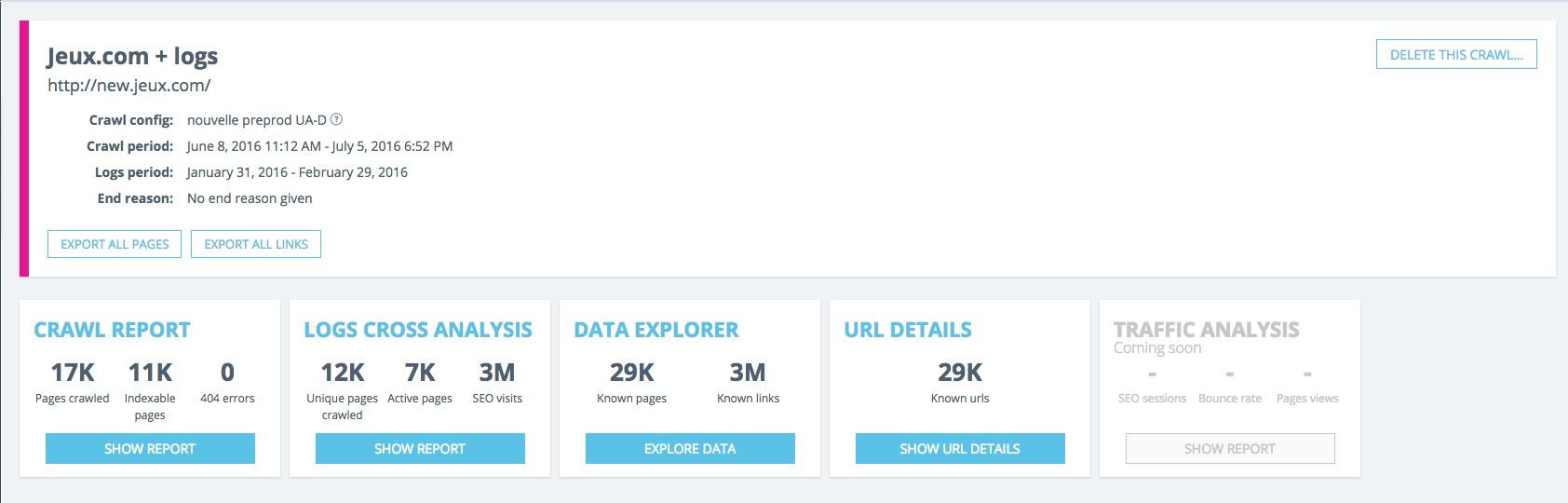This screenshot has height=503, width=1568.
Task: Click the 29K known pages value
Action: pos(632,373)
